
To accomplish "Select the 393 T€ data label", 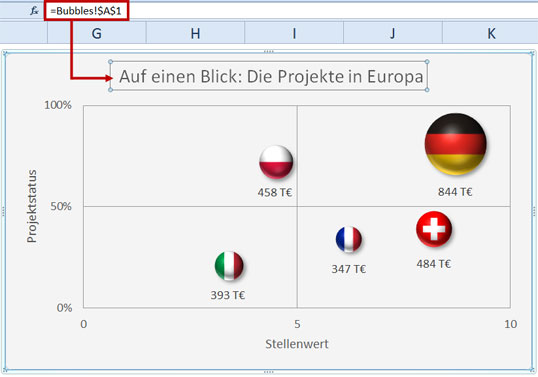I will coord(228,295).
